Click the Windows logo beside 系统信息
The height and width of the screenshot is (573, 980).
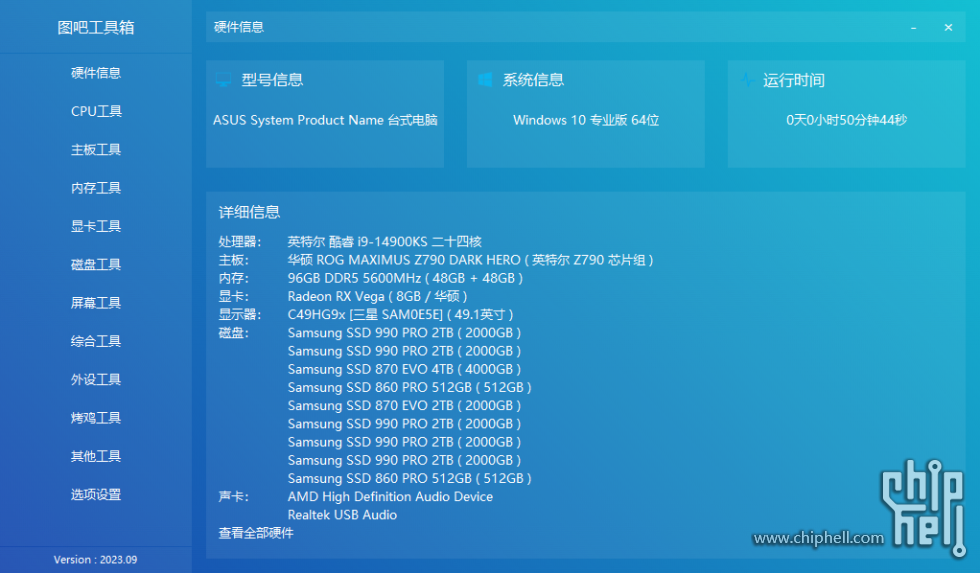(x=484, y=80)
